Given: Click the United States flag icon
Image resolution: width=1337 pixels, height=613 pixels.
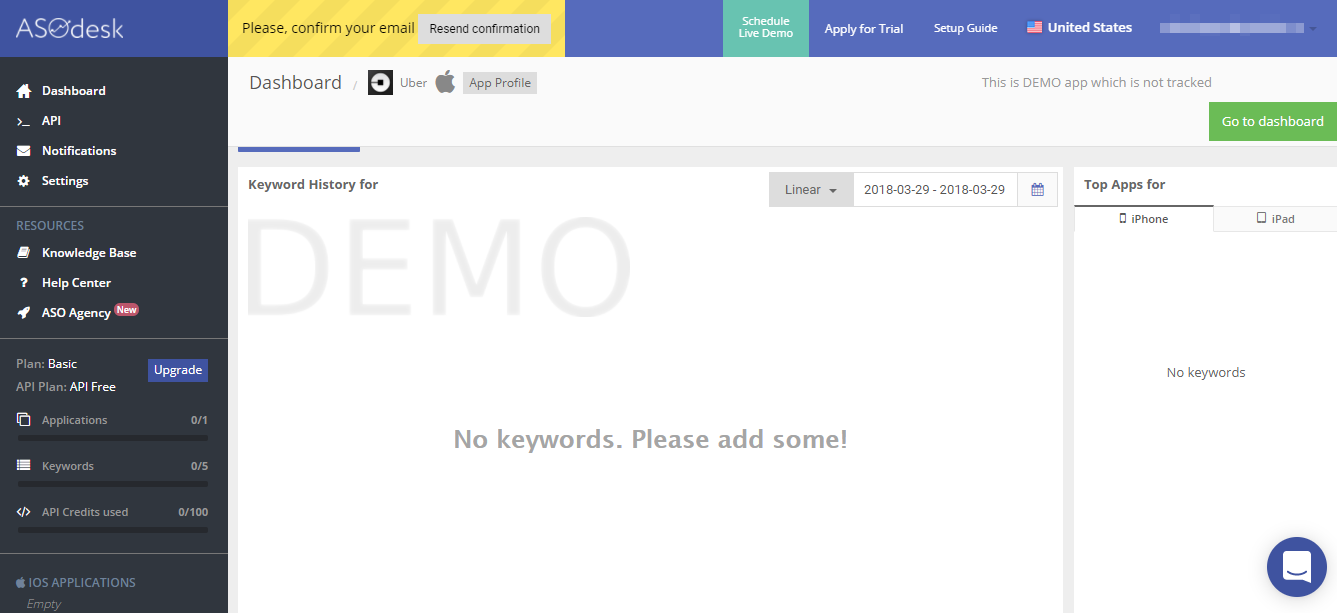Looking at the screenshot, I should [1035, 28].
